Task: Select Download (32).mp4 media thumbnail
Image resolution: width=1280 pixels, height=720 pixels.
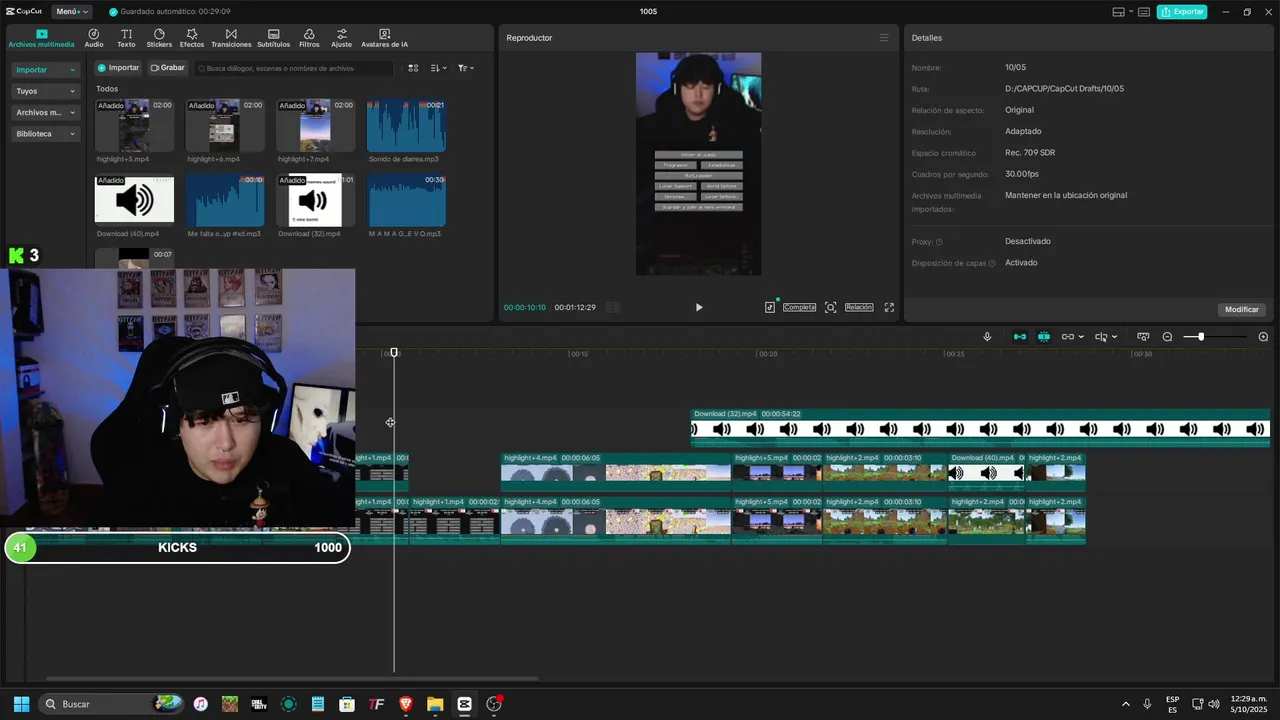Action: 315,200
